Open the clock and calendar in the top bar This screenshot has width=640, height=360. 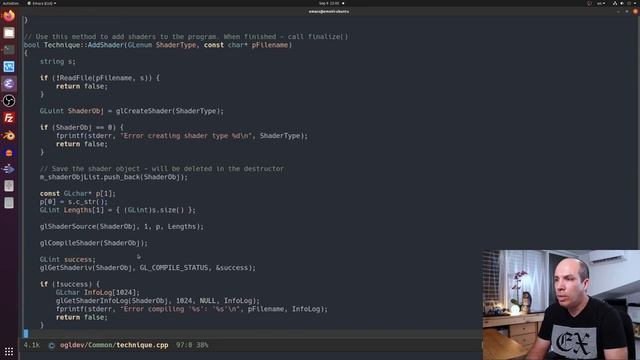click(329, 3)
